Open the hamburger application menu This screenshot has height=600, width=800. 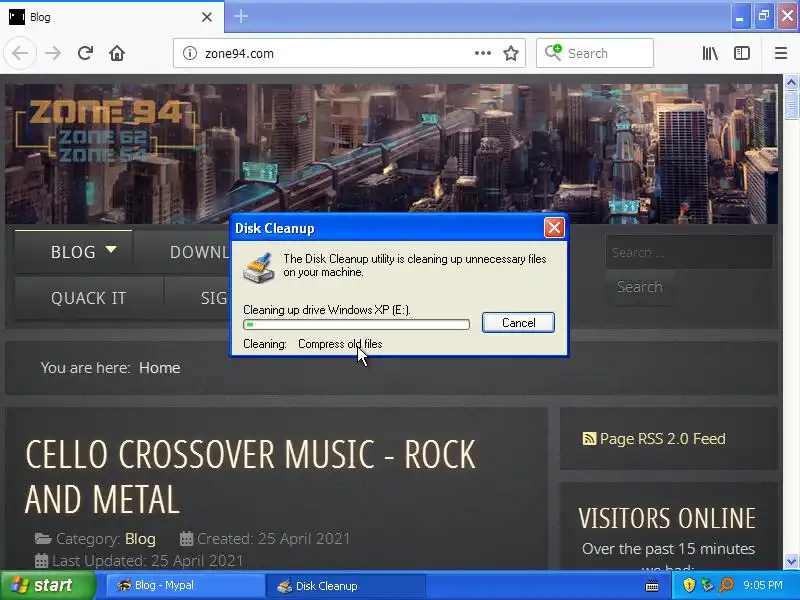click(781, 53)
